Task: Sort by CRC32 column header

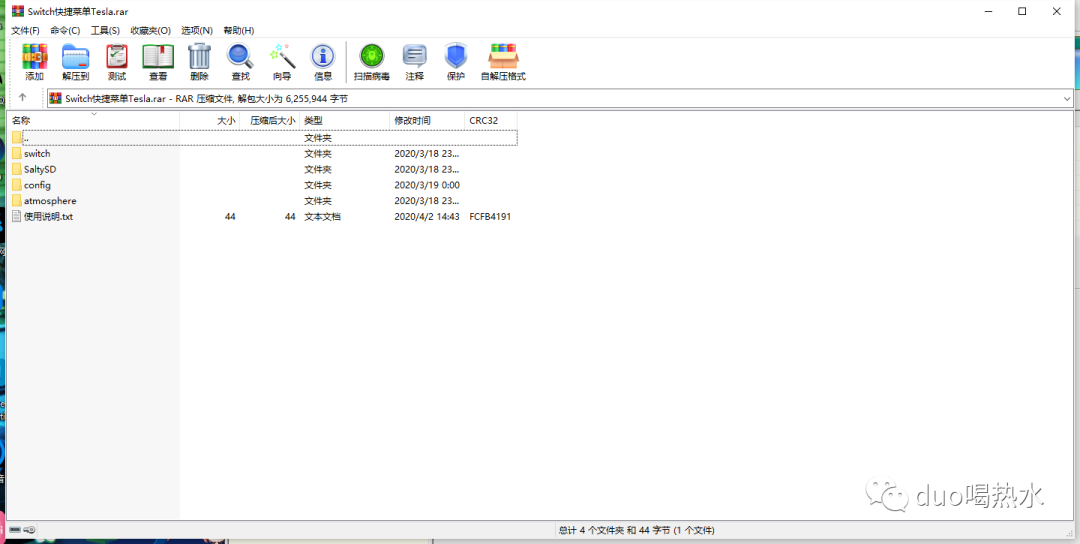Action: (x=491, y=120)
